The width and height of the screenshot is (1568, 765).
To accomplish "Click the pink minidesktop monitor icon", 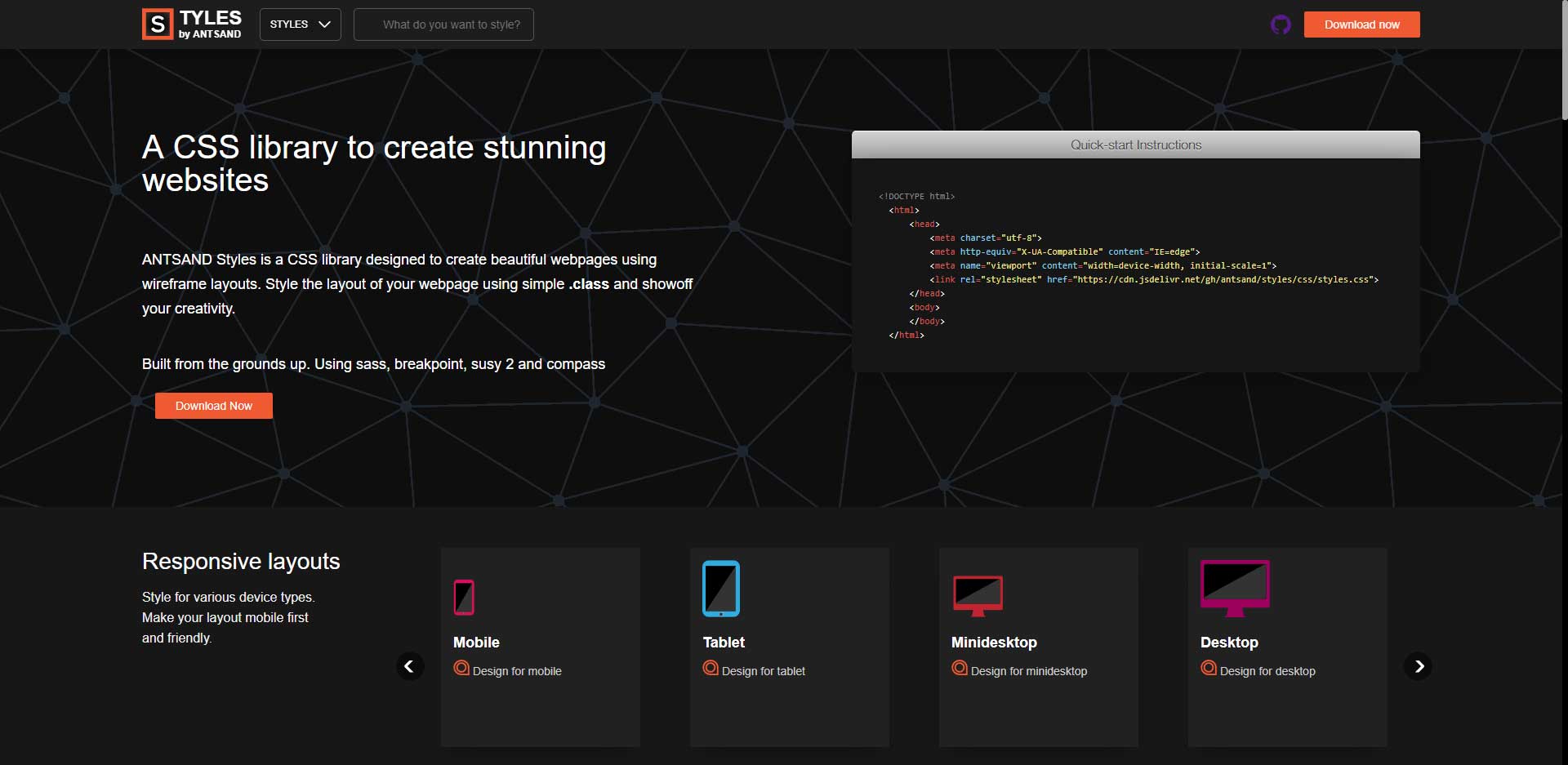I will click(978, 594).
